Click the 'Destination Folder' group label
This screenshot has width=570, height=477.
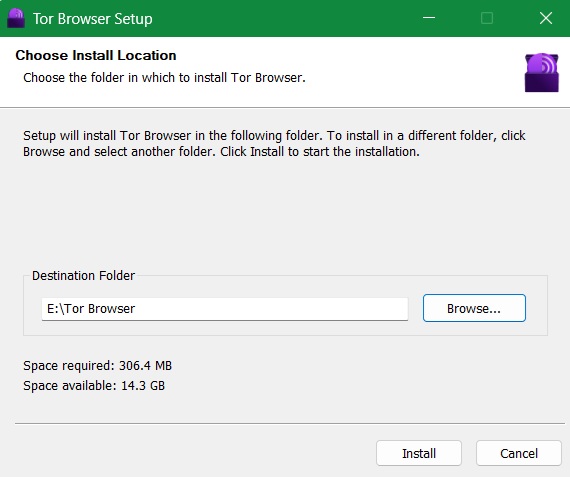(x=83, y=276)
